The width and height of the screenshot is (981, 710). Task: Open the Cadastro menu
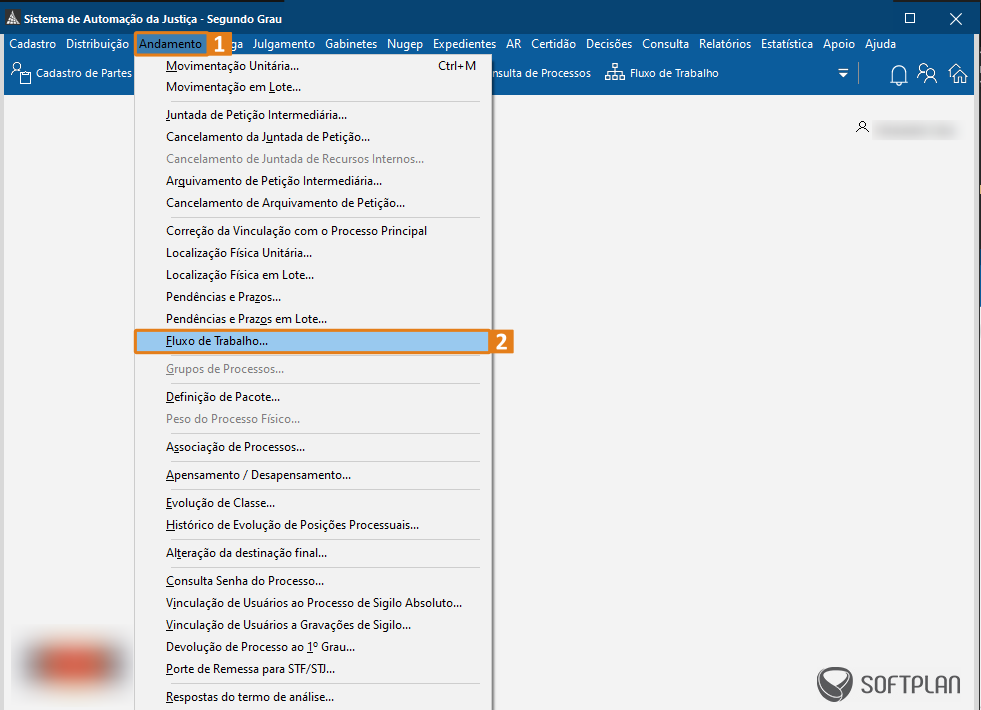click(33, 44)
